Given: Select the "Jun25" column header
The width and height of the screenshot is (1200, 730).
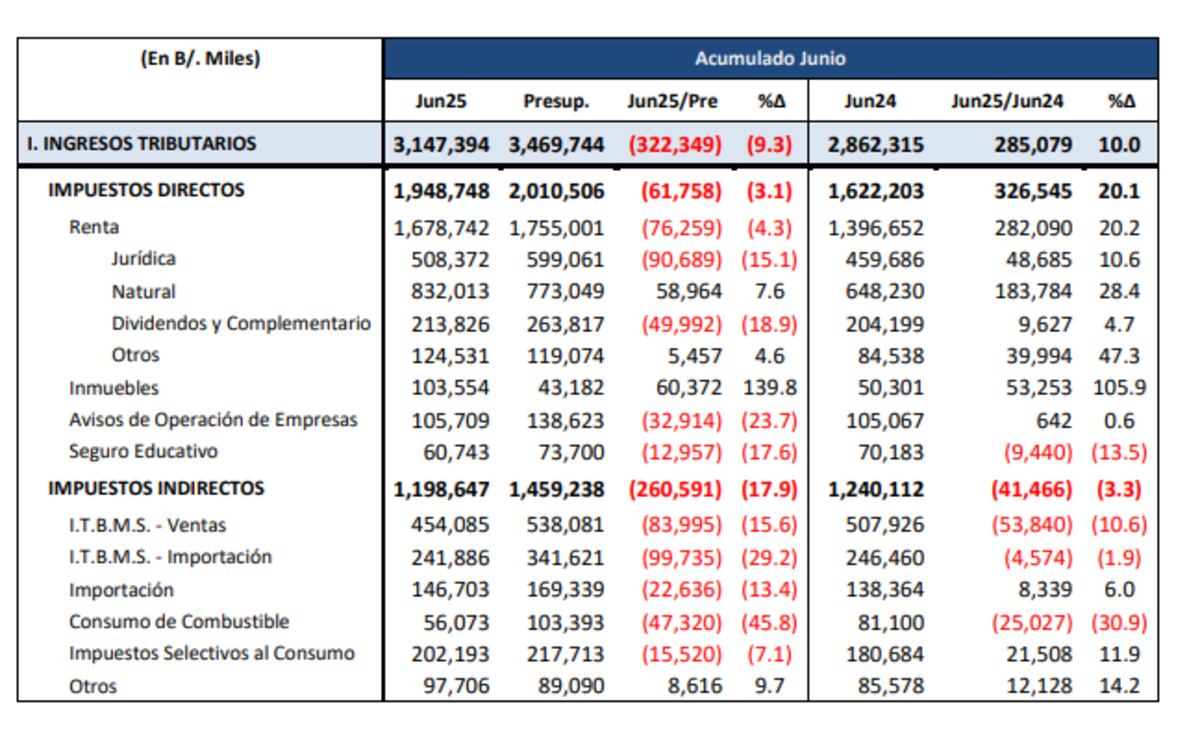Looking at the screenshot, I should (441, 102).
